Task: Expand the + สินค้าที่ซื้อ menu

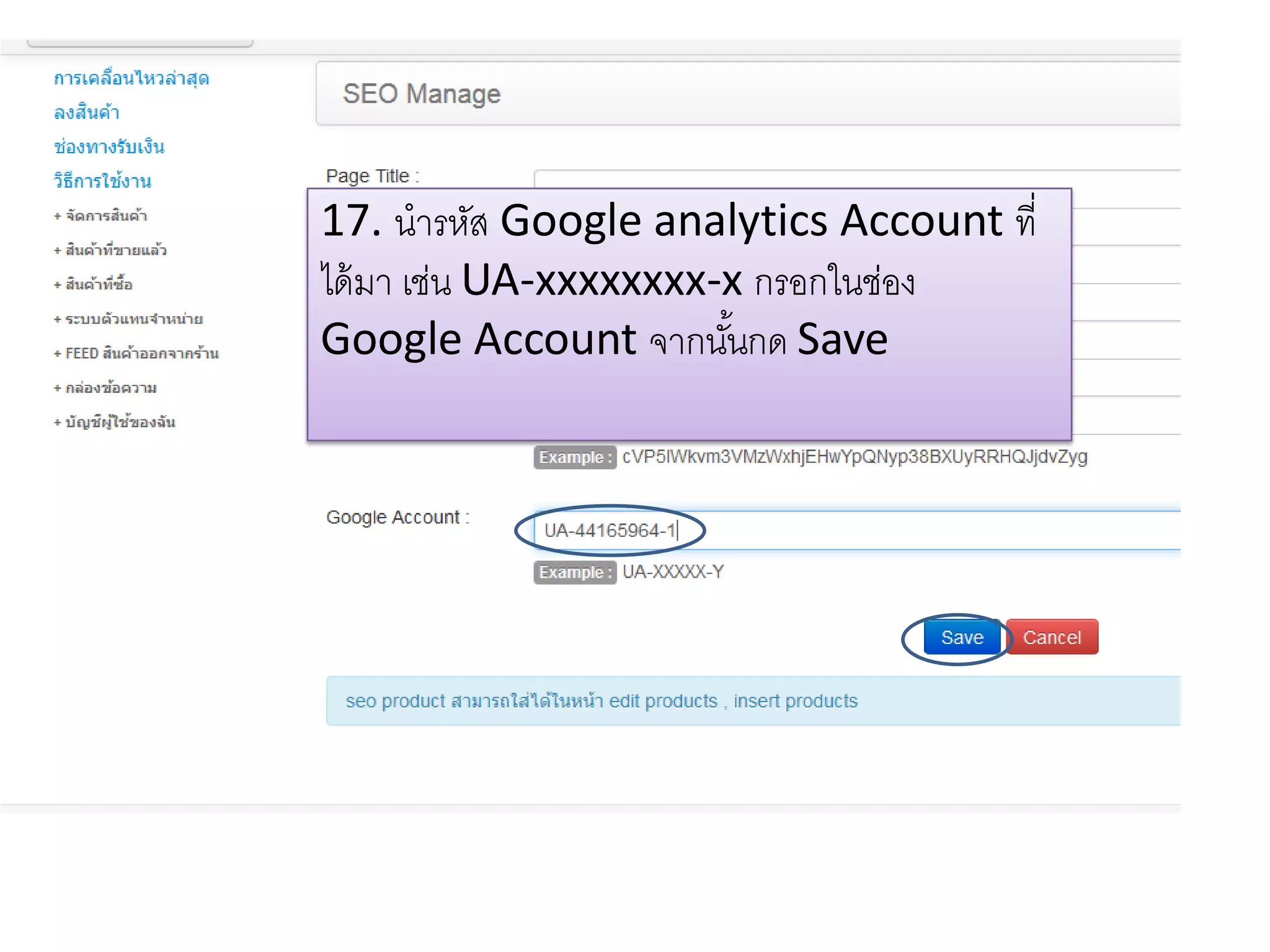Action: (x=92, y=284)
